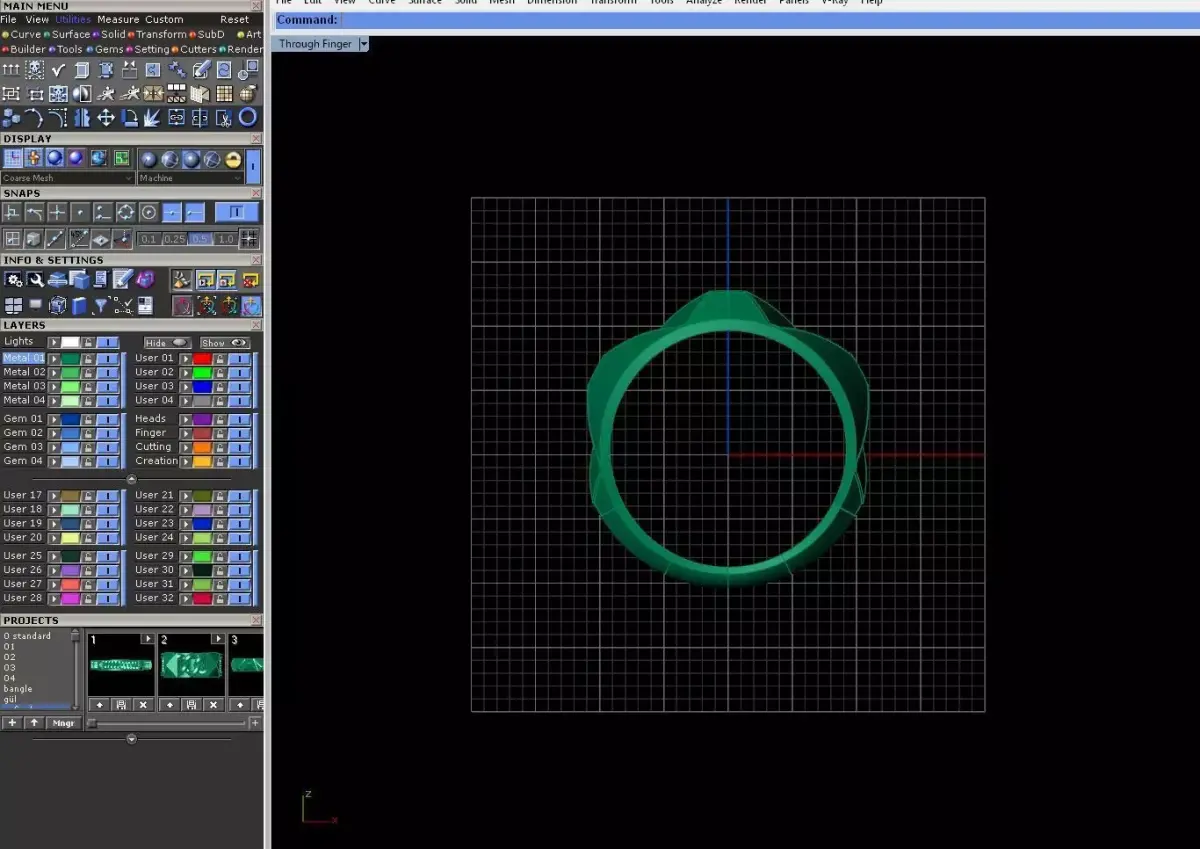Collapse the layers panel using the up-arrow divider

(x=131, y=479)
